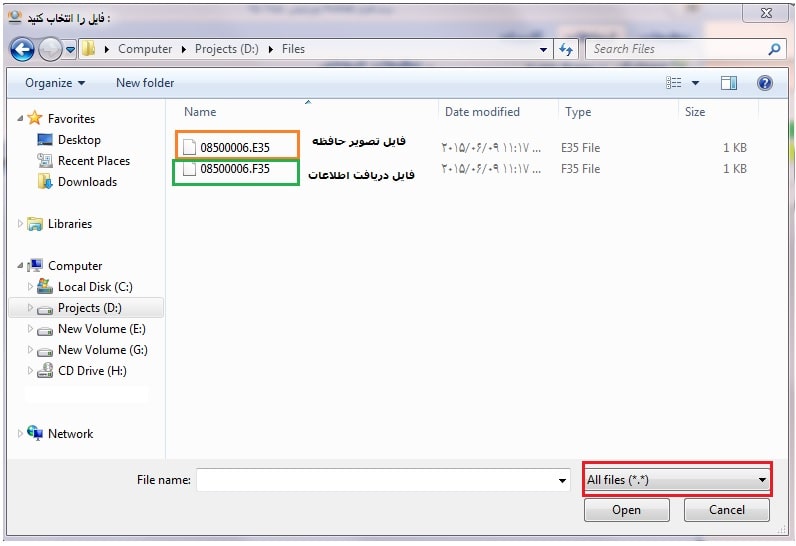Viewport: 796px width, 546px height.
Task: Click the Desktop monitor icon
Action: coord(45,140)
